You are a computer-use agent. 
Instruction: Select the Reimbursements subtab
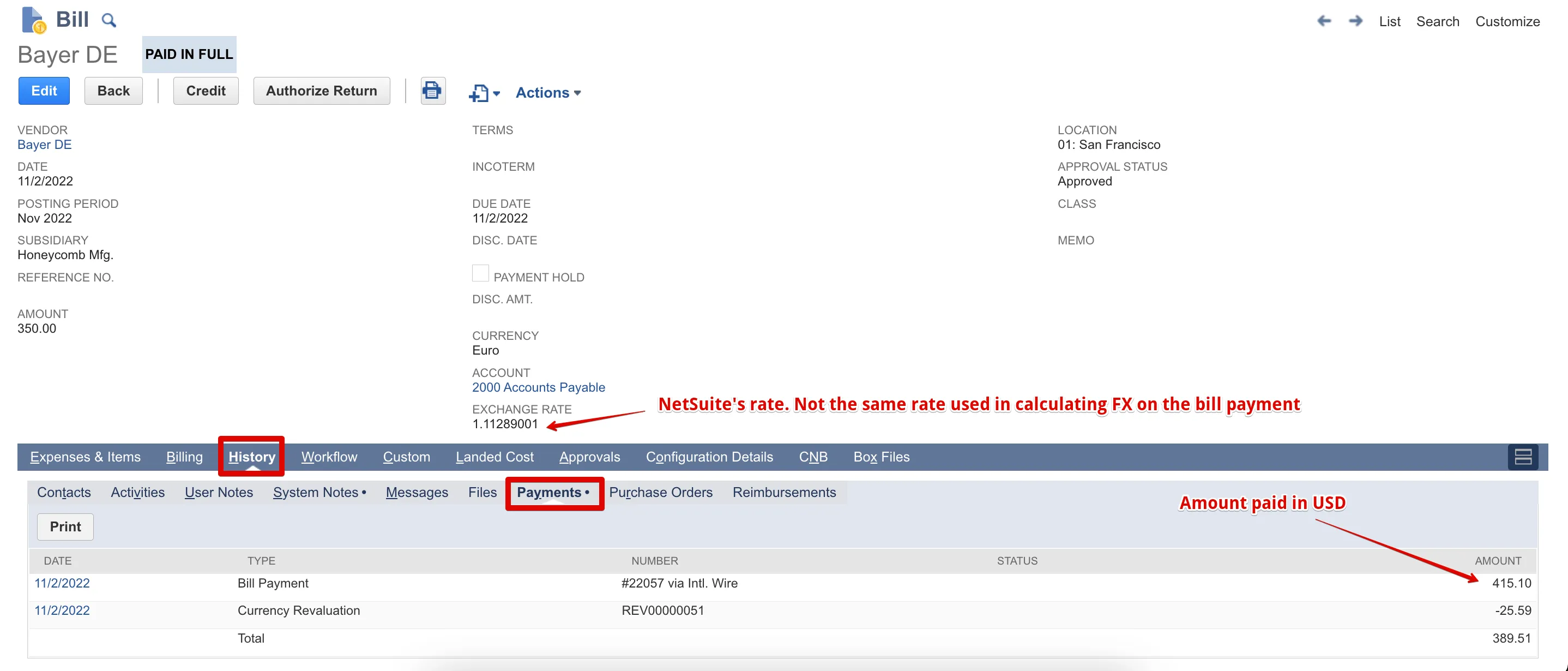pyautogui.click(x=784, y=492)
